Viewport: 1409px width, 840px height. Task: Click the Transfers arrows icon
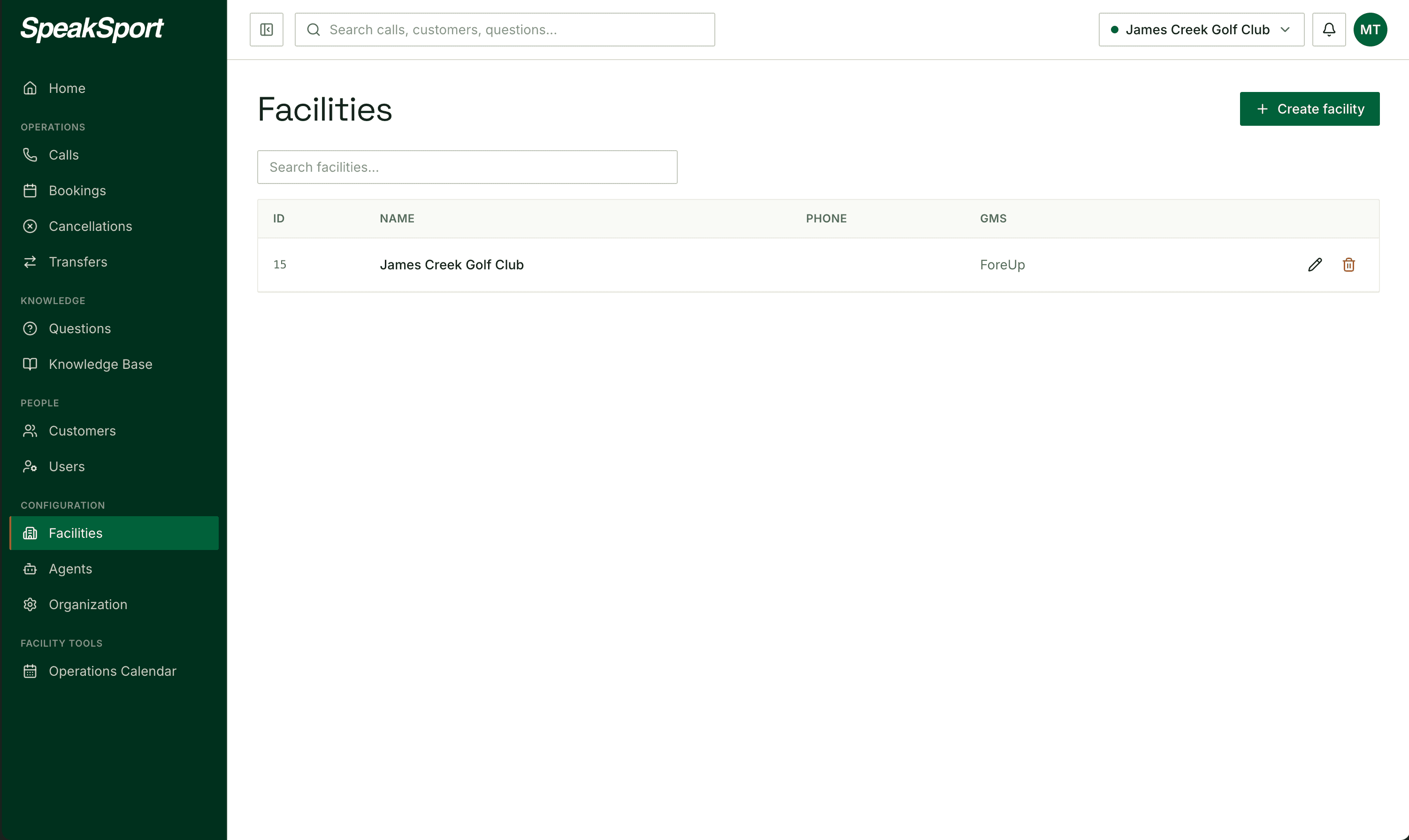tap(30, 261)
